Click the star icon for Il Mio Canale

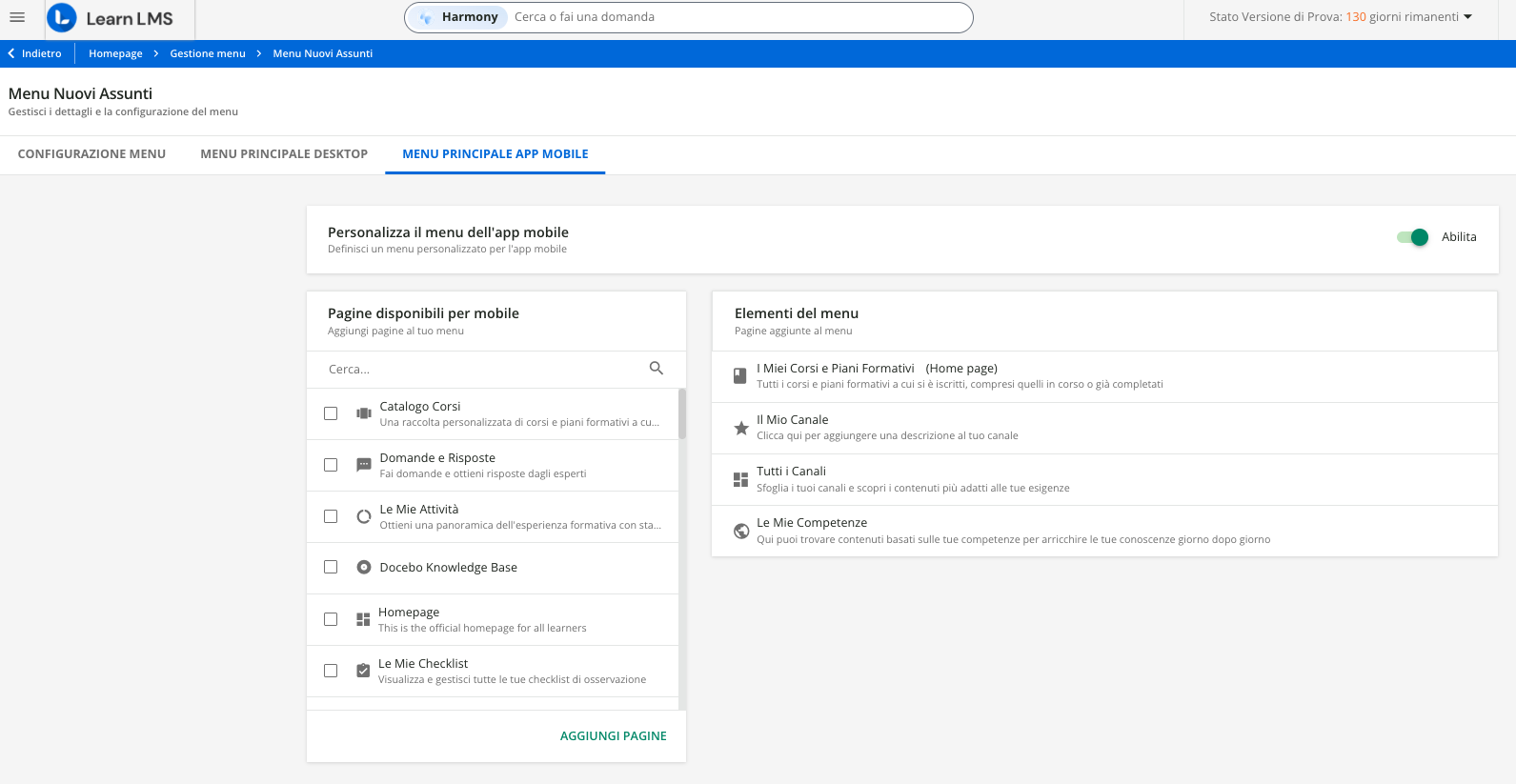point(740,428)
